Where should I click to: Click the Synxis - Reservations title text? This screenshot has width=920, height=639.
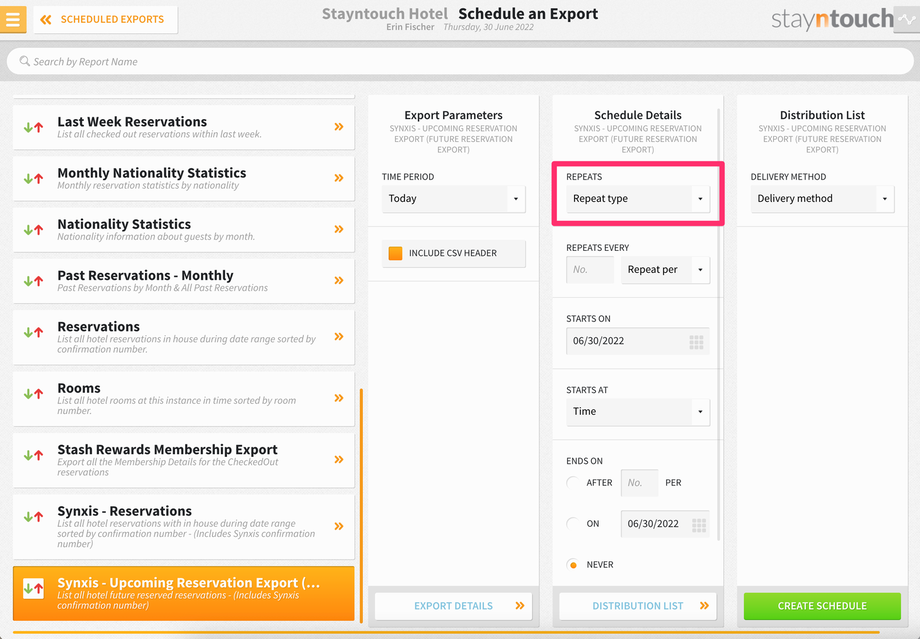pos(124,511)
